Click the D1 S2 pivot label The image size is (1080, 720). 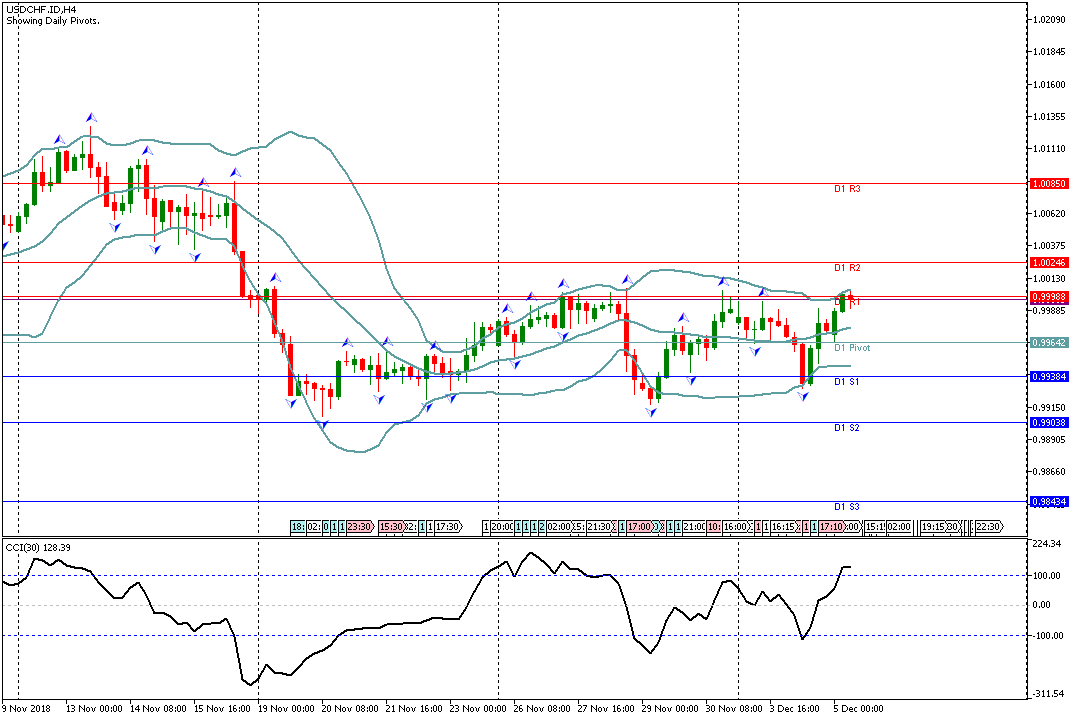(x=847, y=428)
